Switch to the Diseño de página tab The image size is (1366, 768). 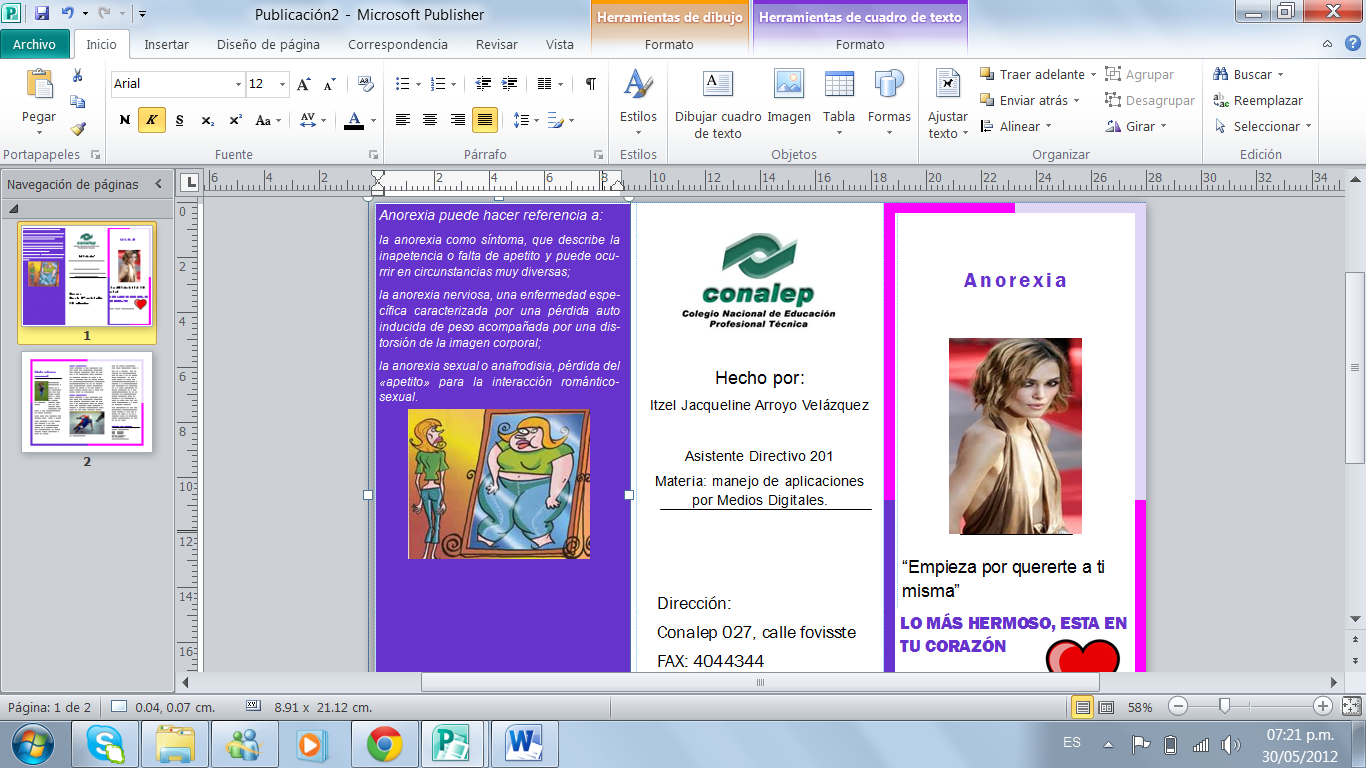pyautogui.click(x=268, y=44)
